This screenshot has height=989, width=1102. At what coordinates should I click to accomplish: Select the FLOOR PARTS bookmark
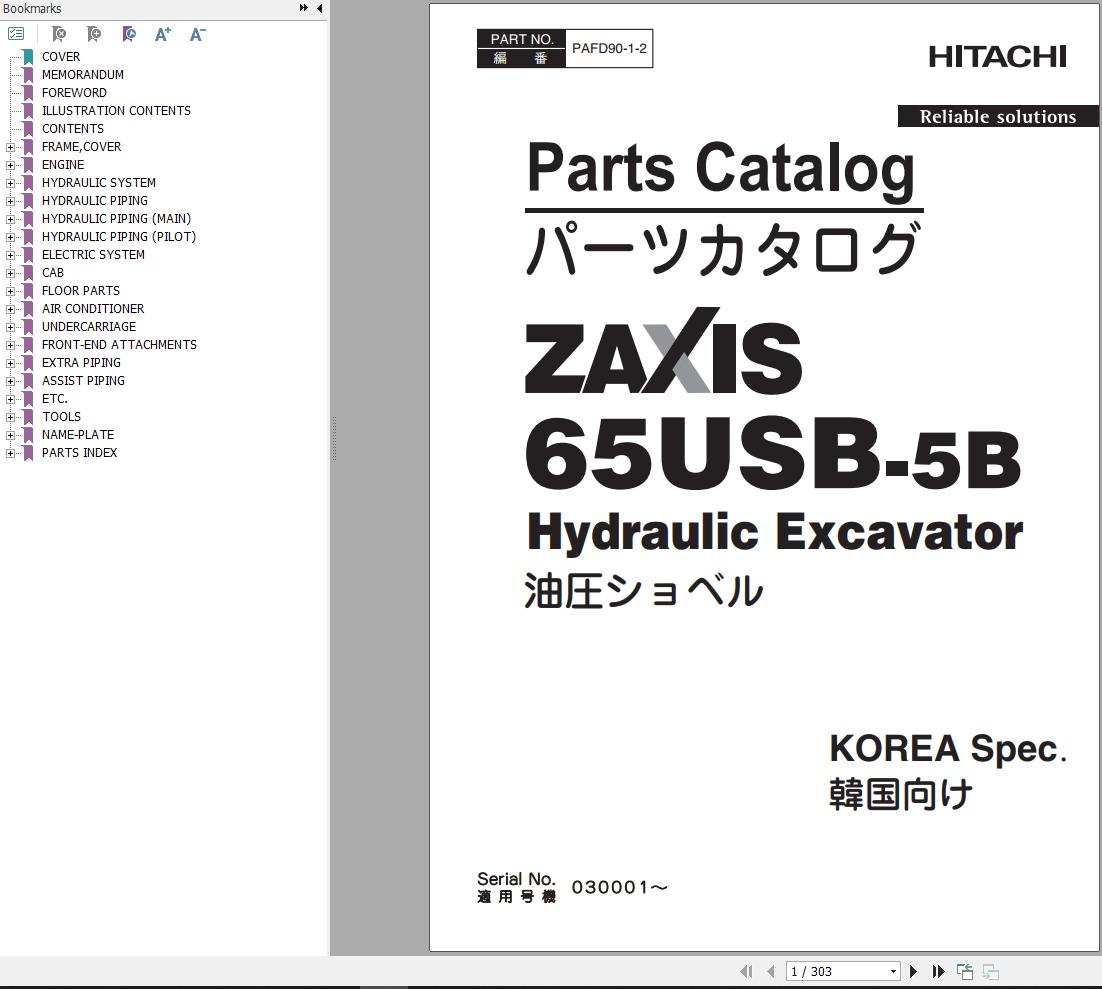pos(80,291)
